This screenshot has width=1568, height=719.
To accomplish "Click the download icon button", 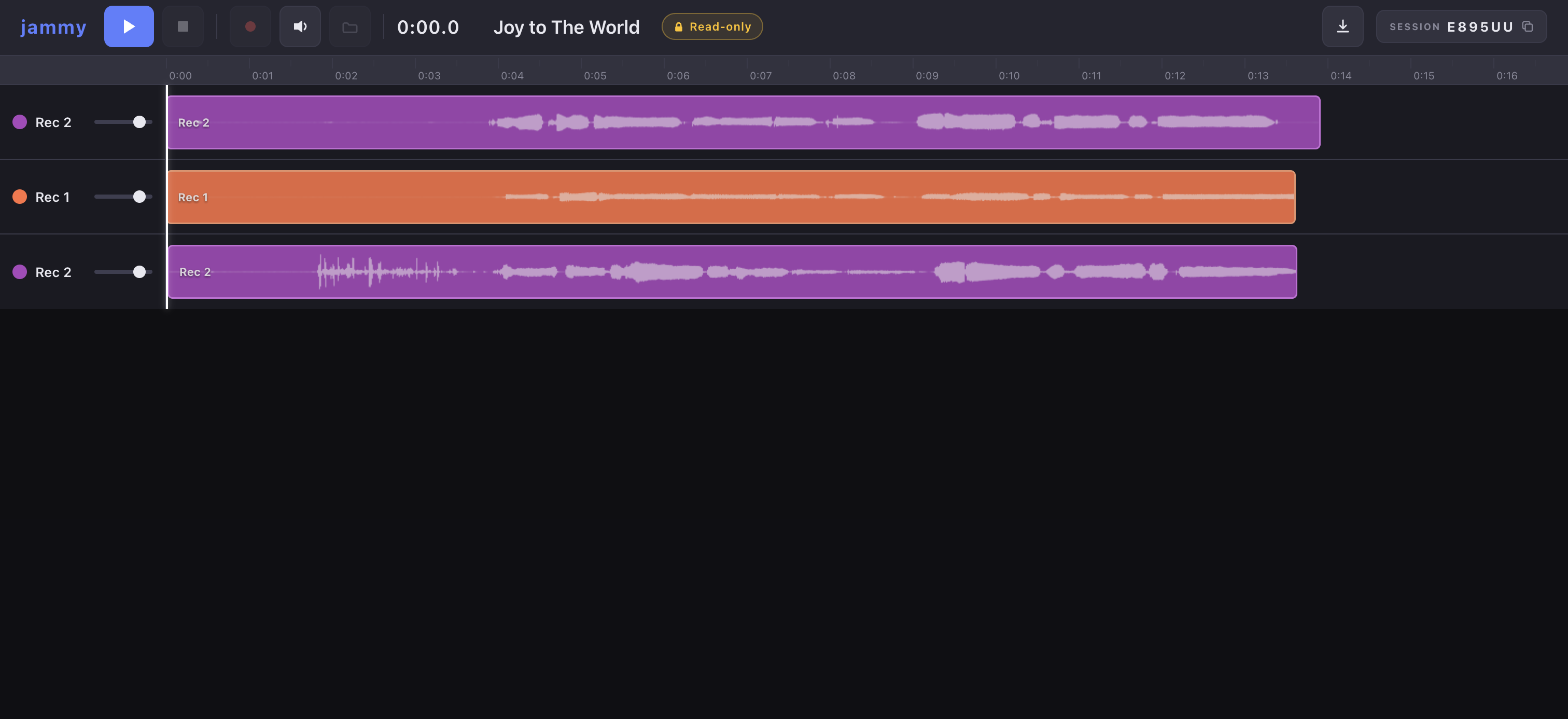I will [1342, 26].
